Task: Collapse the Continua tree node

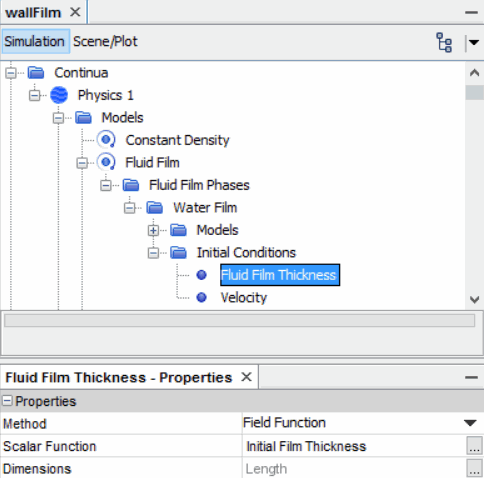Action: 11,73
